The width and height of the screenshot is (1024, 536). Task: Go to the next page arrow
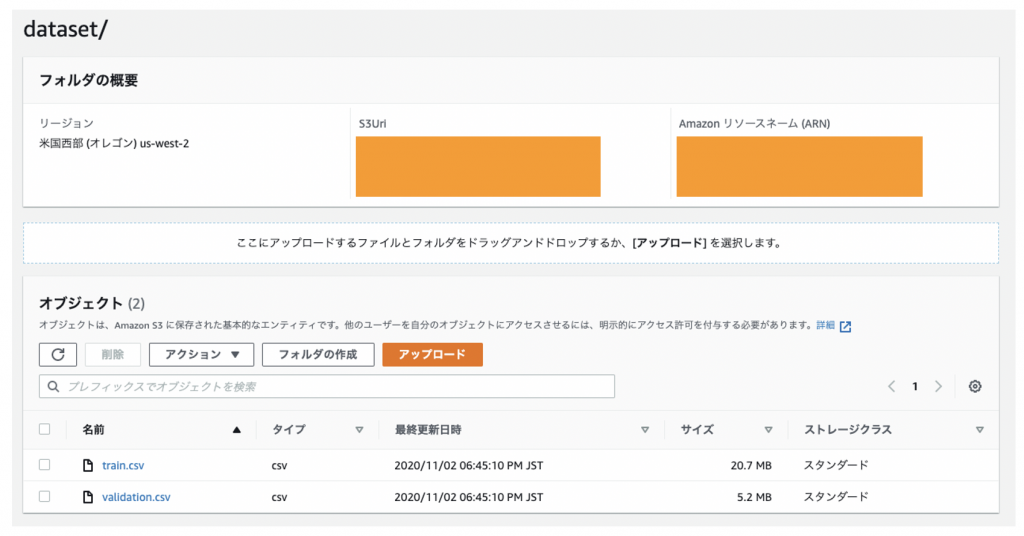click(938, 386)
